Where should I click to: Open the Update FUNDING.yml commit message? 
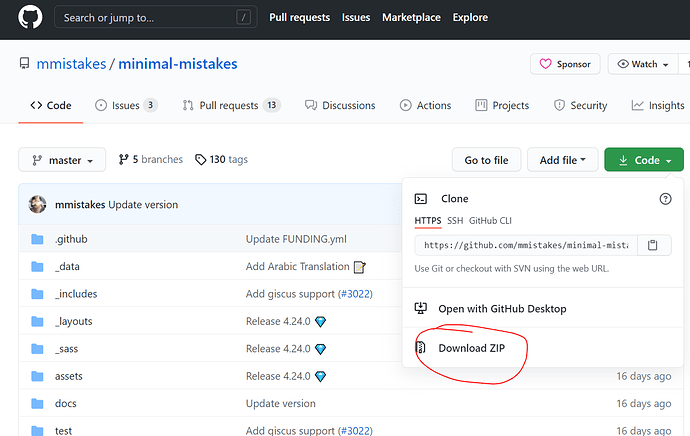coord(296,239)
